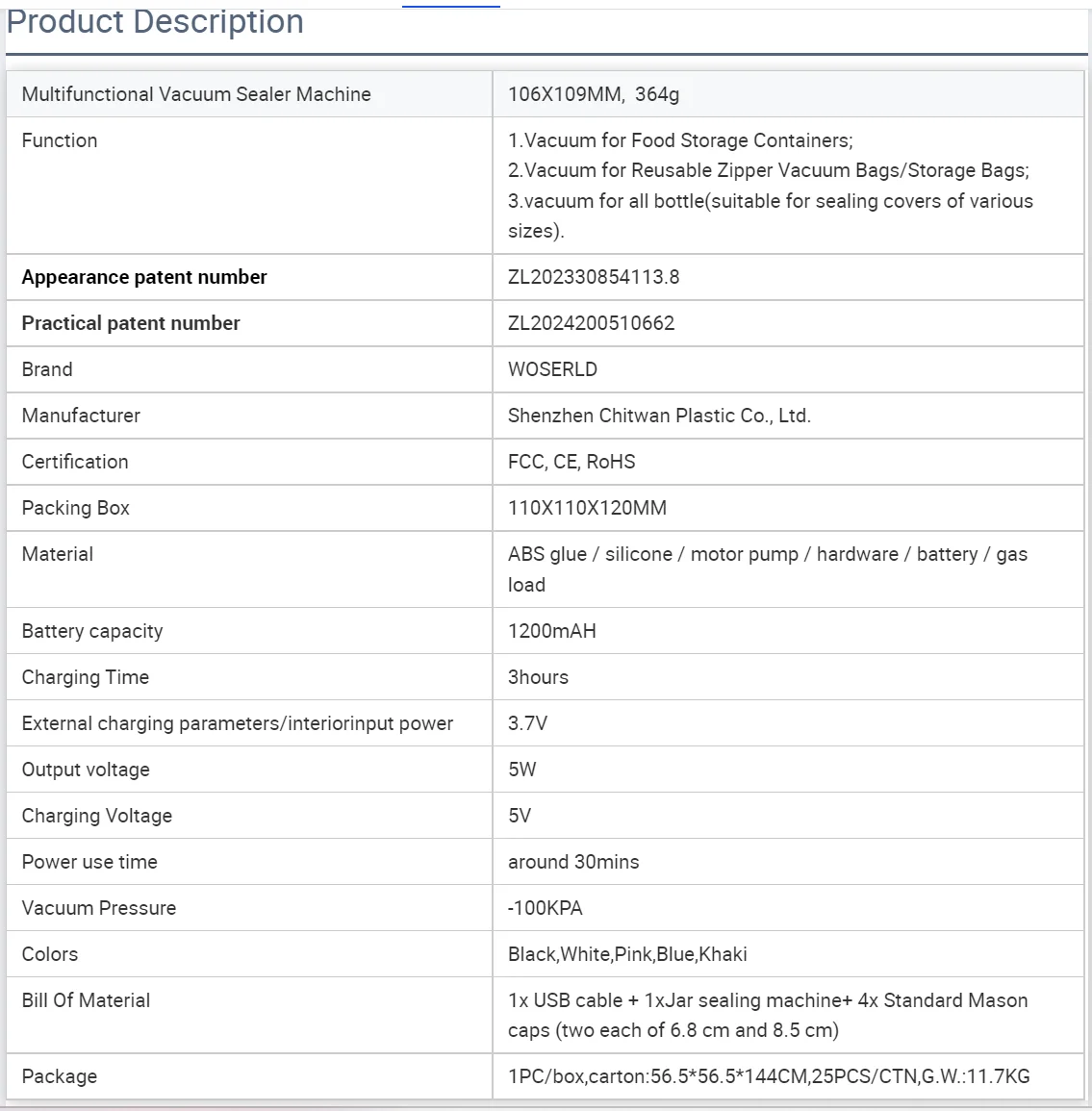Click the Bill Of Material label
Image resolution: width=1092 pixels, height=1111 pixels.
coord(86,1000)
